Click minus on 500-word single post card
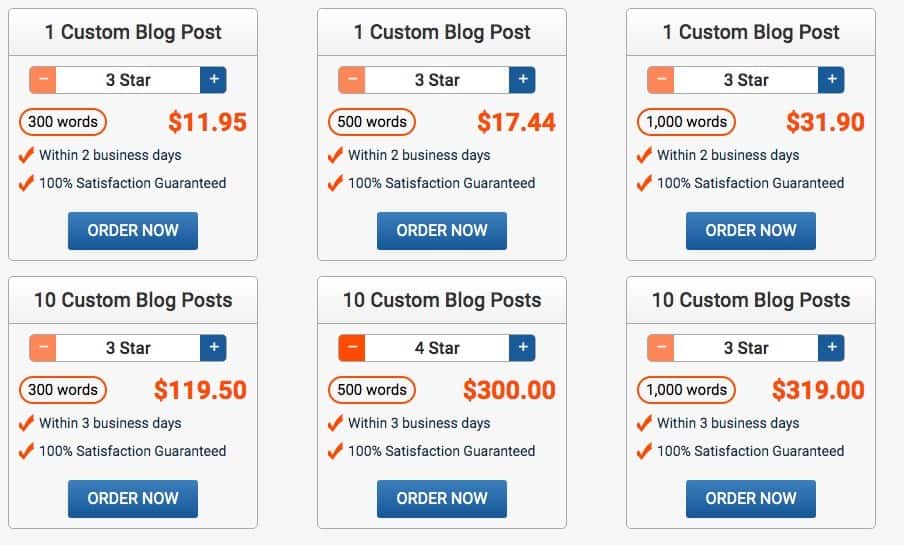The image size is (904, 545). [x=352, y=80]
